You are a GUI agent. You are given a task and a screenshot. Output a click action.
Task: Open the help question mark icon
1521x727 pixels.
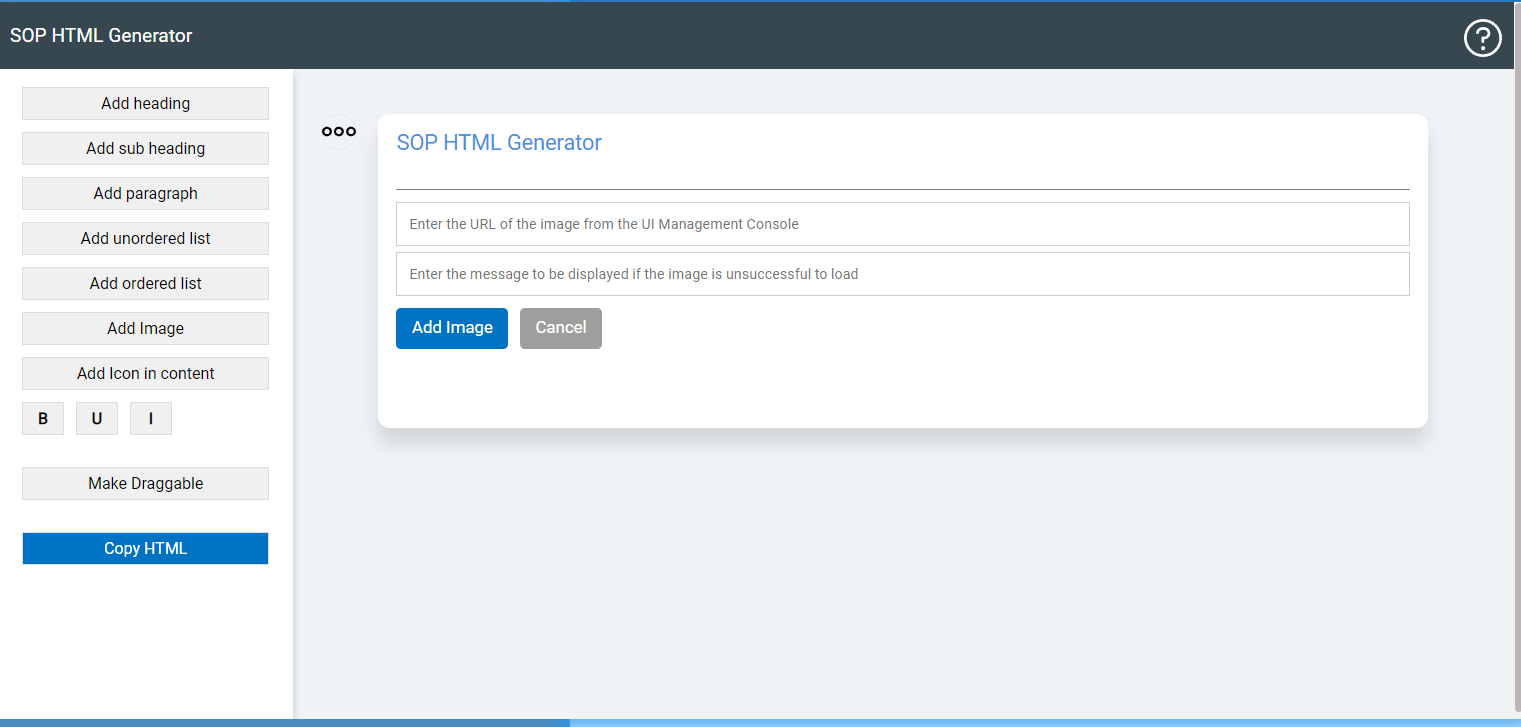coord(1482,38)
